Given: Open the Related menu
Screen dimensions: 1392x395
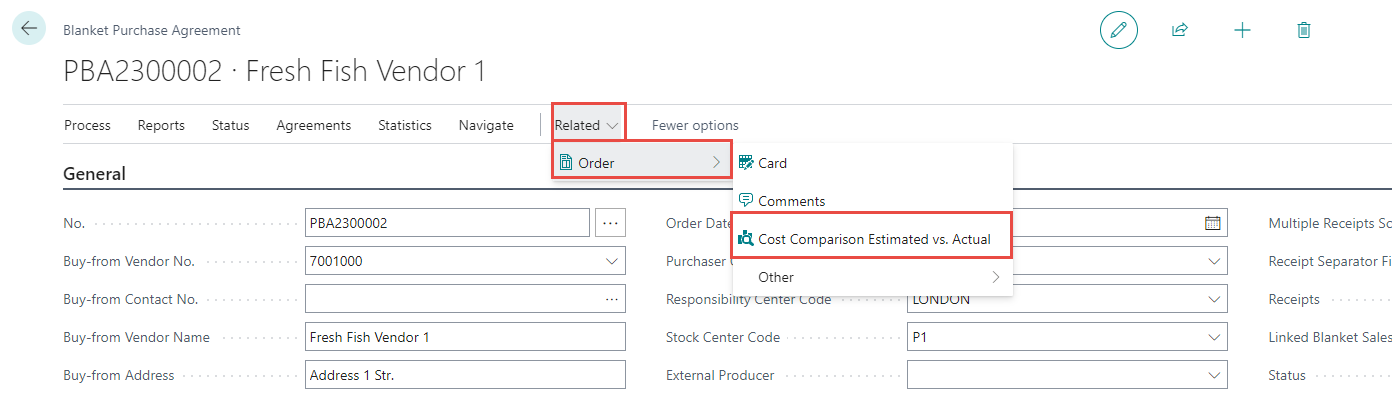Looking at the screenshot, I should 588,125.
